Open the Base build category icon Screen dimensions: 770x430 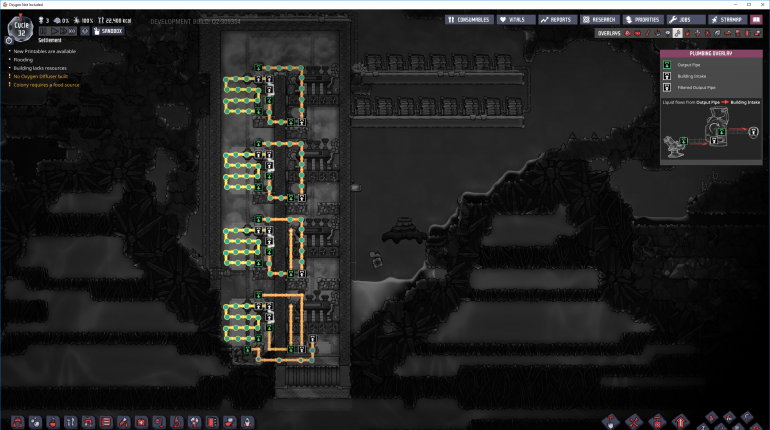(x=17, y=421)
